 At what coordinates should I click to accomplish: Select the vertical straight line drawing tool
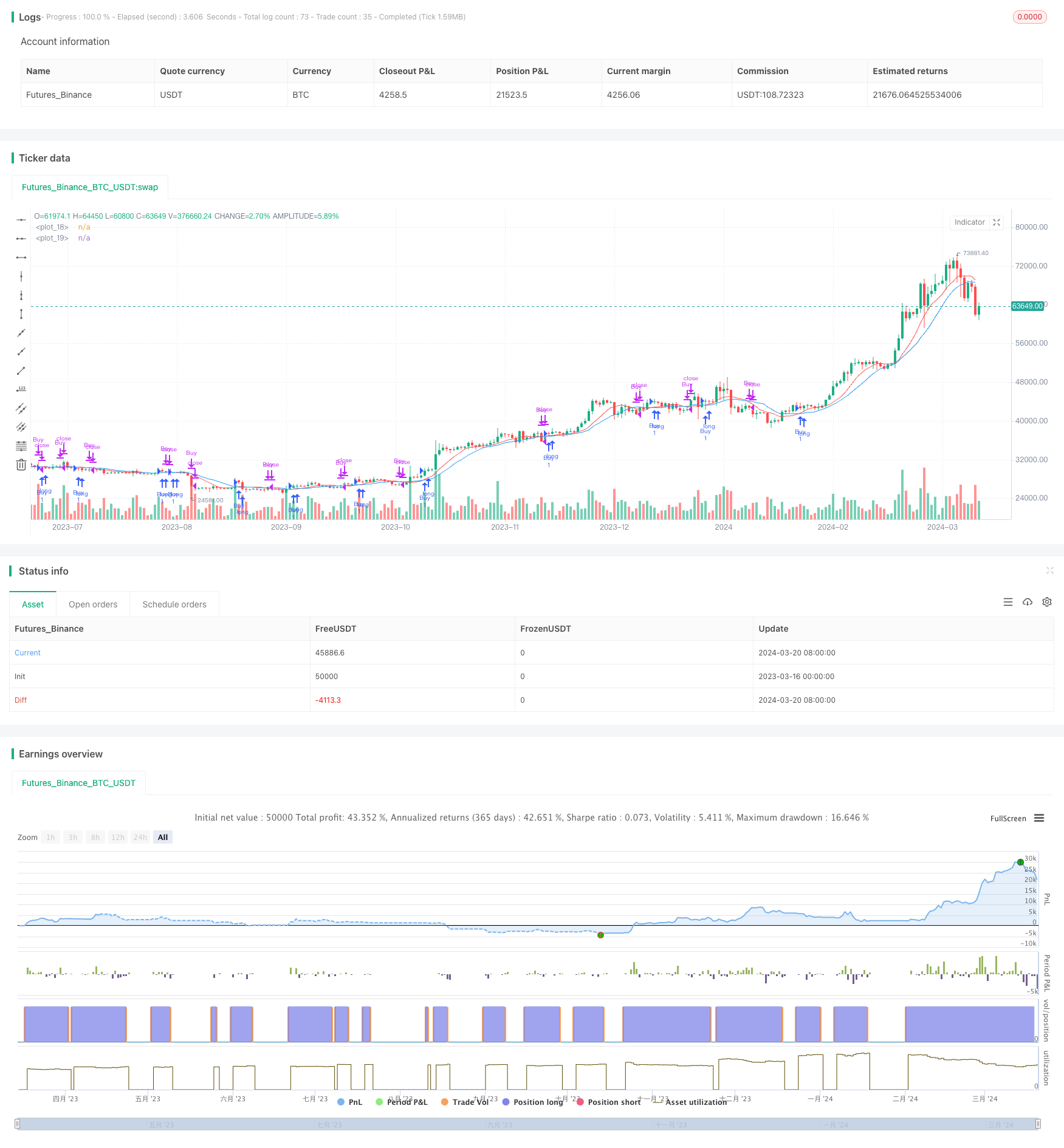point(21,276)
